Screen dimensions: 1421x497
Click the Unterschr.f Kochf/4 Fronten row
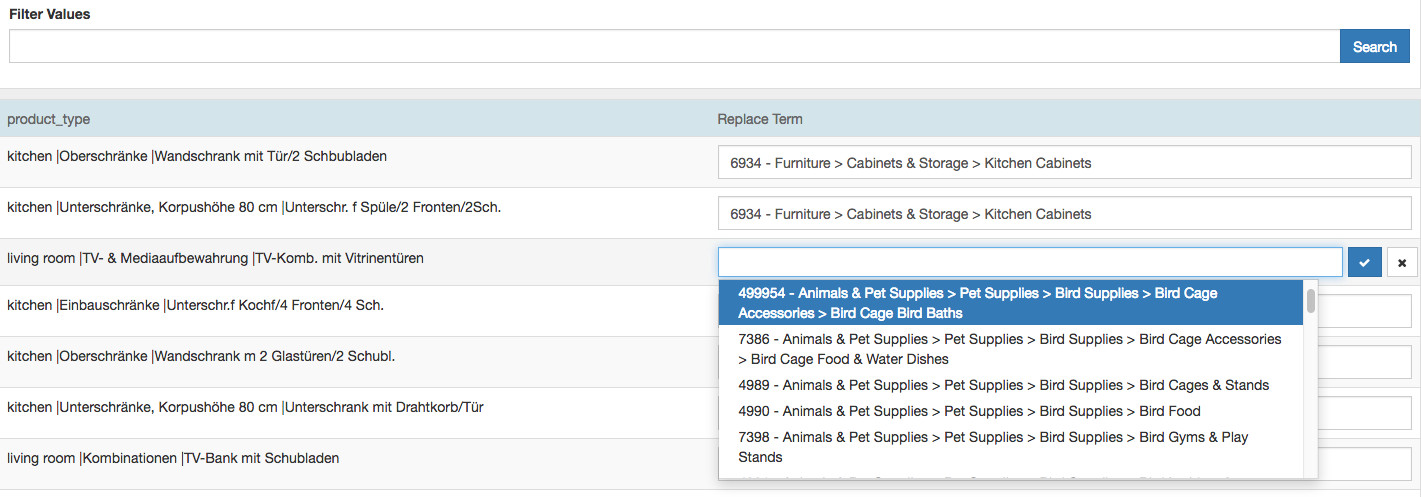pyautogui.click(x=195, y=305)
